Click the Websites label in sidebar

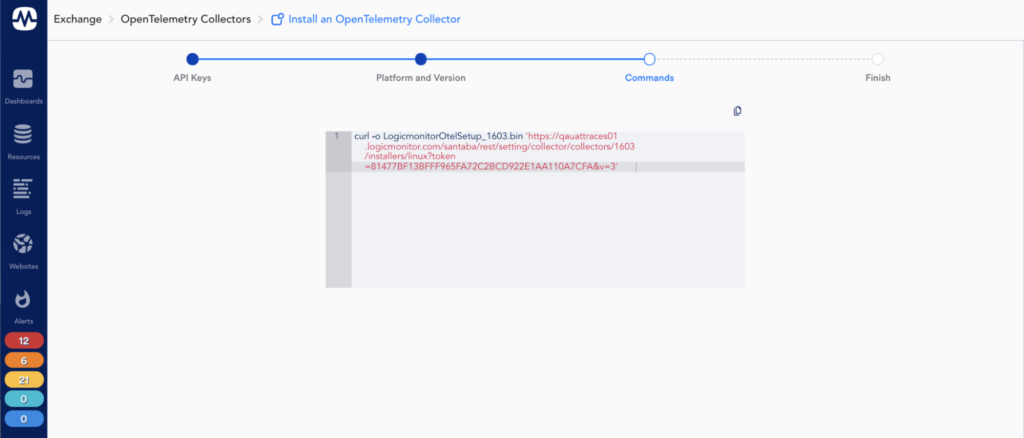24,266
